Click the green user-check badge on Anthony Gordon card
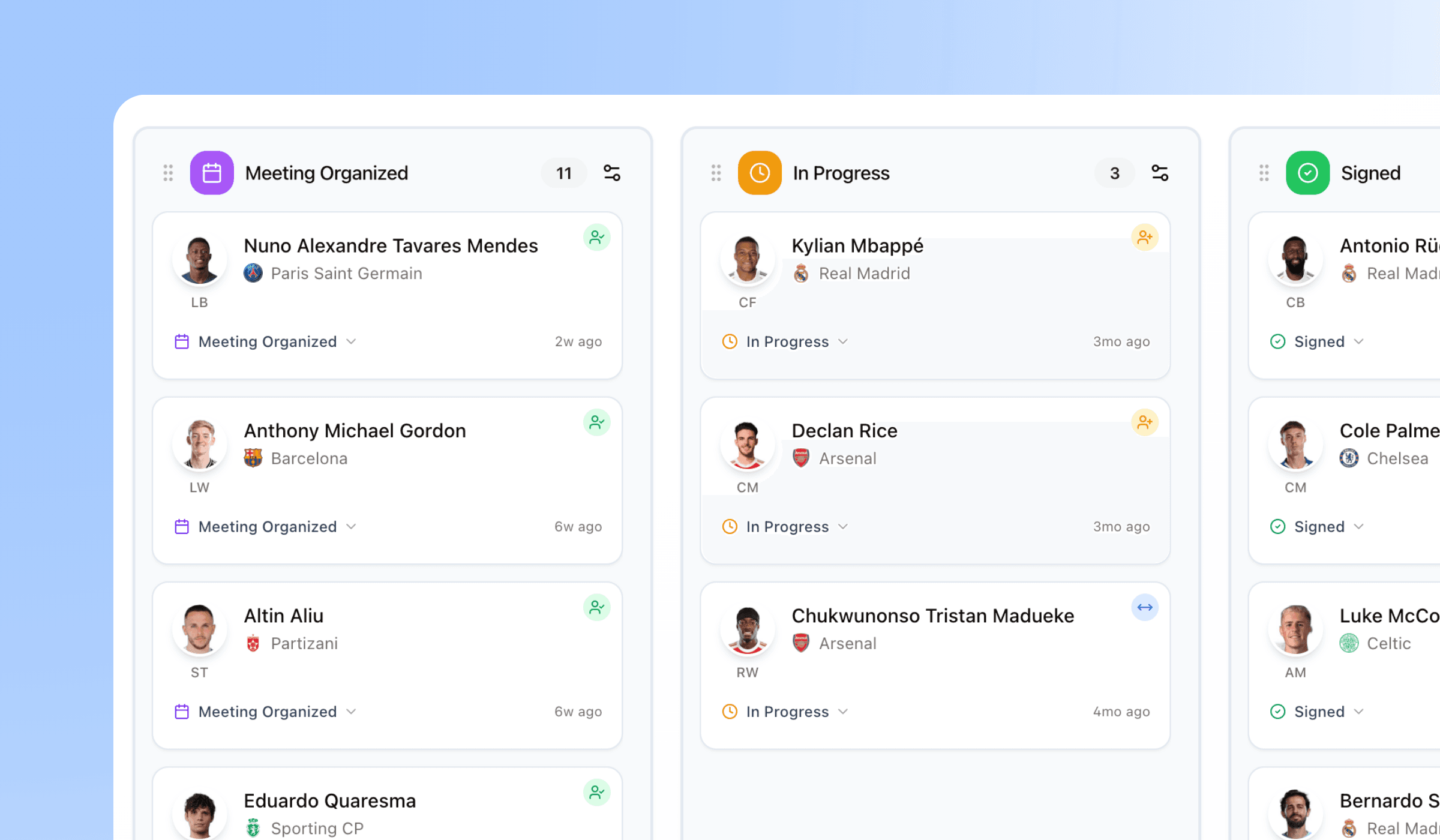The width and height of the screenshot is (1440, 840). (597, 422)
